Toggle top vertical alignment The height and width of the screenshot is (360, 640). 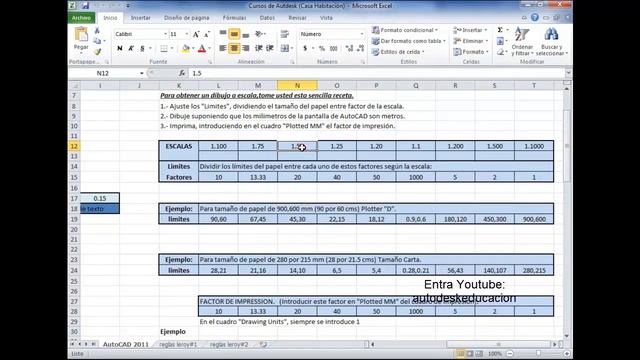click(223, 34)
